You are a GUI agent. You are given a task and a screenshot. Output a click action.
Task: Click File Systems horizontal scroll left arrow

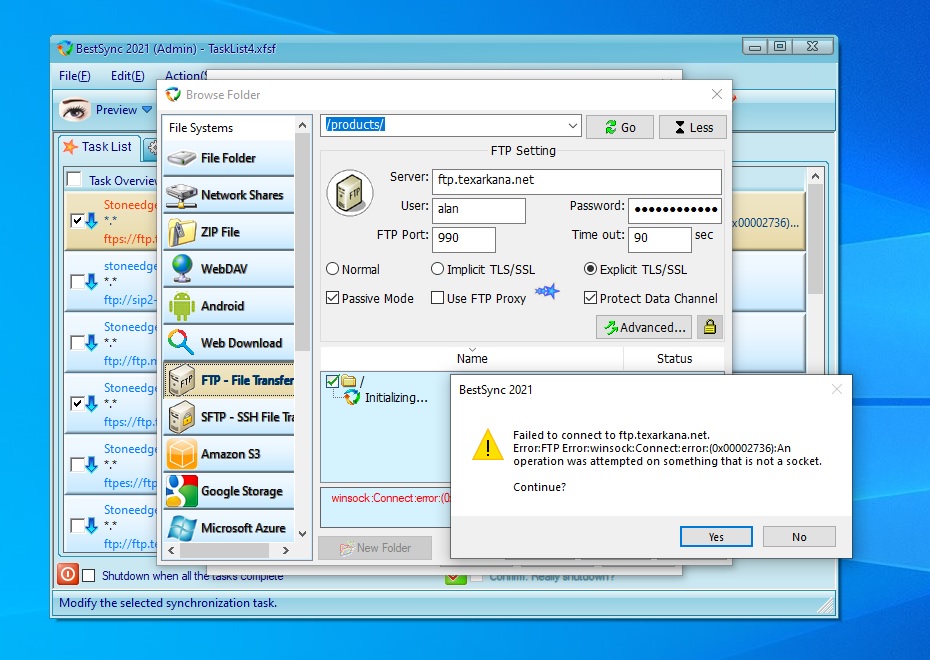click(x=171, y=550)
